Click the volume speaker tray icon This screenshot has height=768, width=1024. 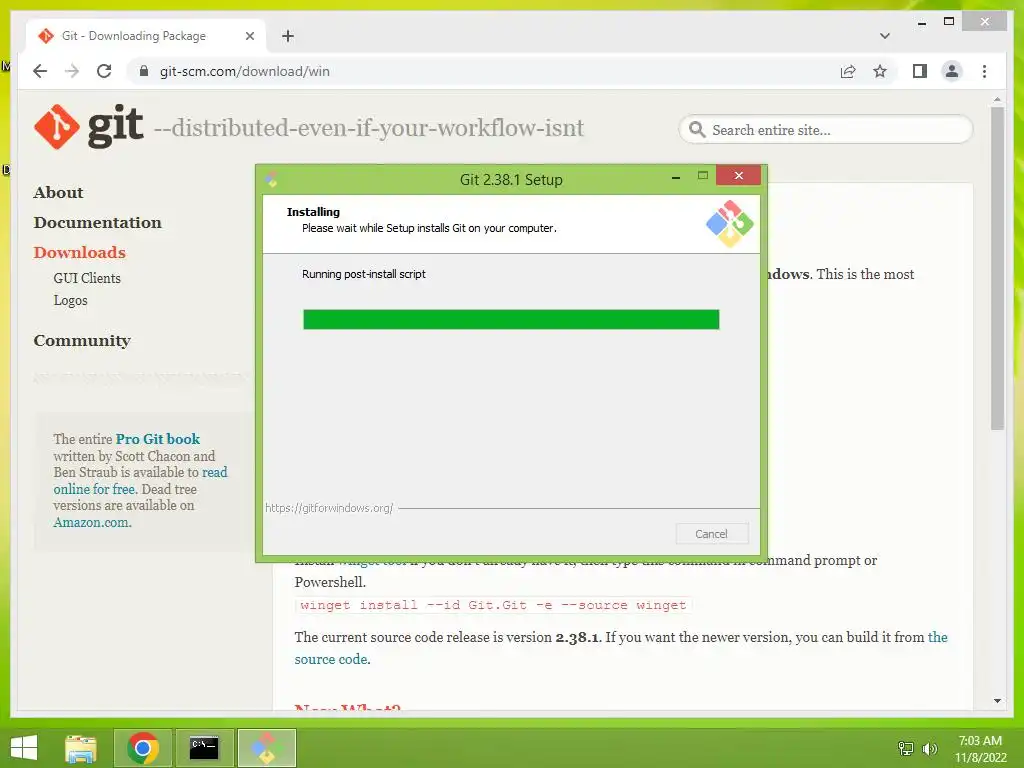click(929, 748)
